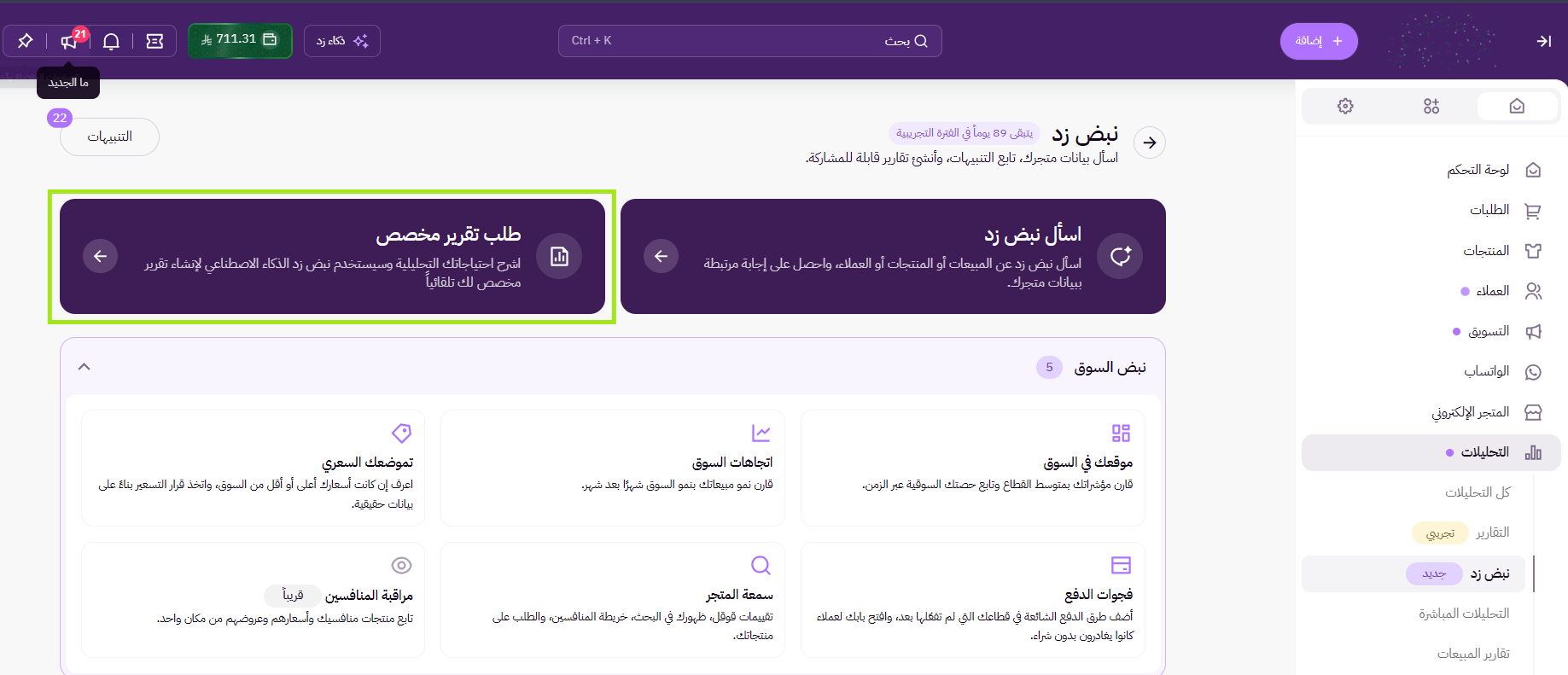Click the نبض السوق section heading
This screenshot has height=675, width=1568.
(1110, 367)
